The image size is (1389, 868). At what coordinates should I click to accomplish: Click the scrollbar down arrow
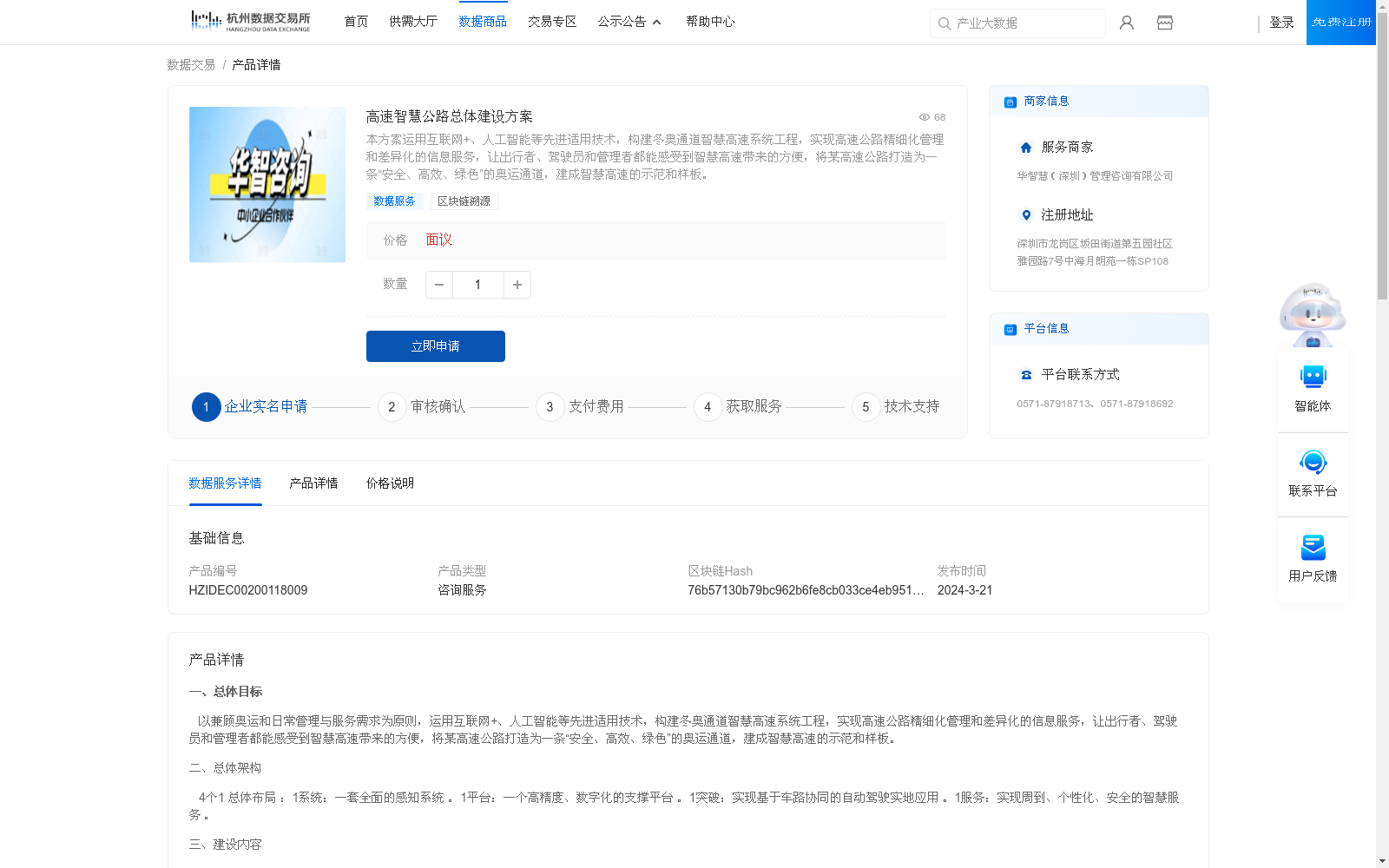point(1382,862)
